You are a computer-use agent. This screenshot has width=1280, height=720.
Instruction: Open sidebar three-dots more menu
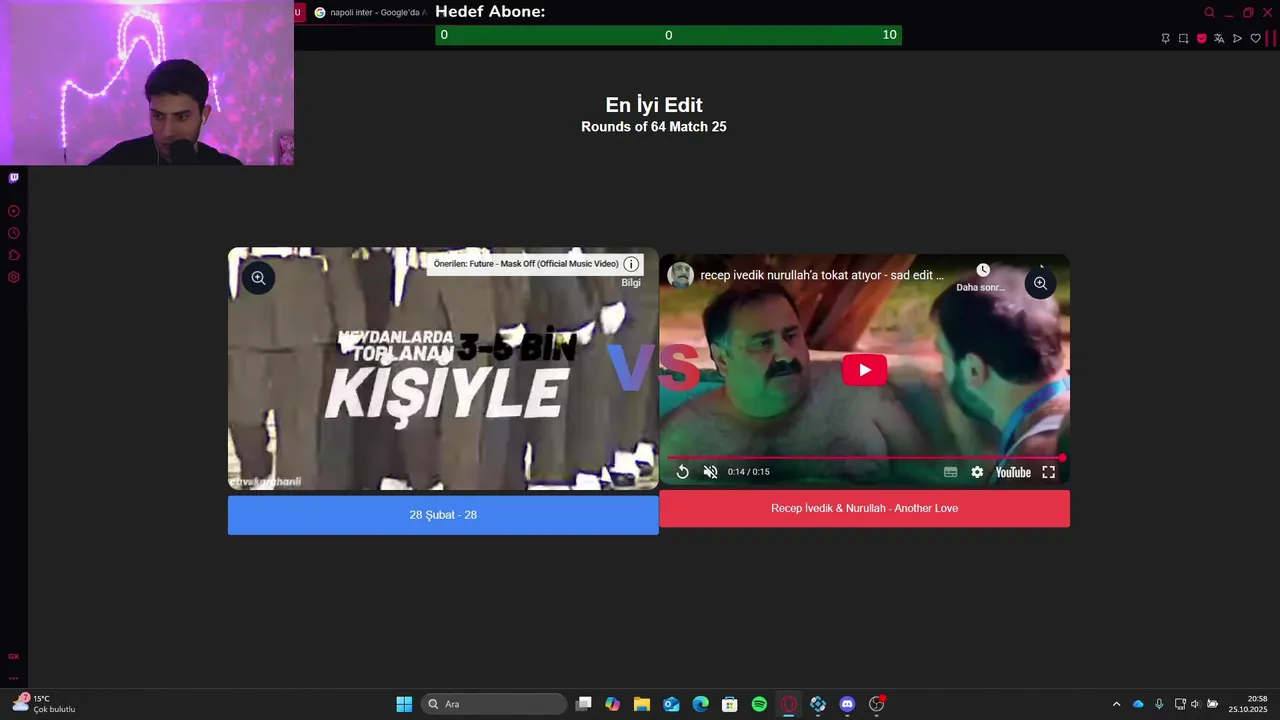click(14, 678)
